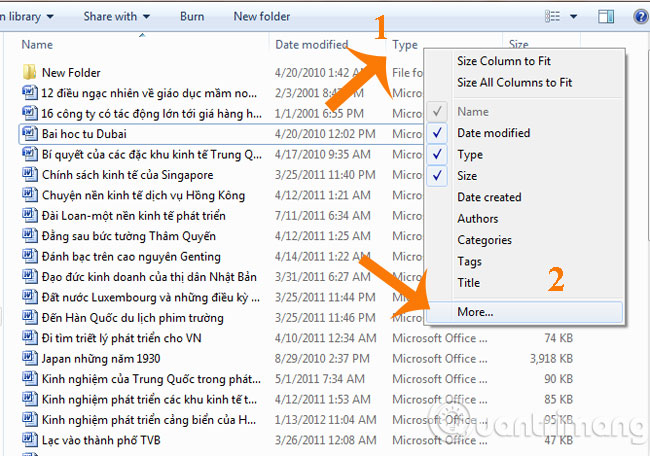Open the New Folder folder icon
The width and height of the screenshot is (650, 456).
tap(29, 72)
